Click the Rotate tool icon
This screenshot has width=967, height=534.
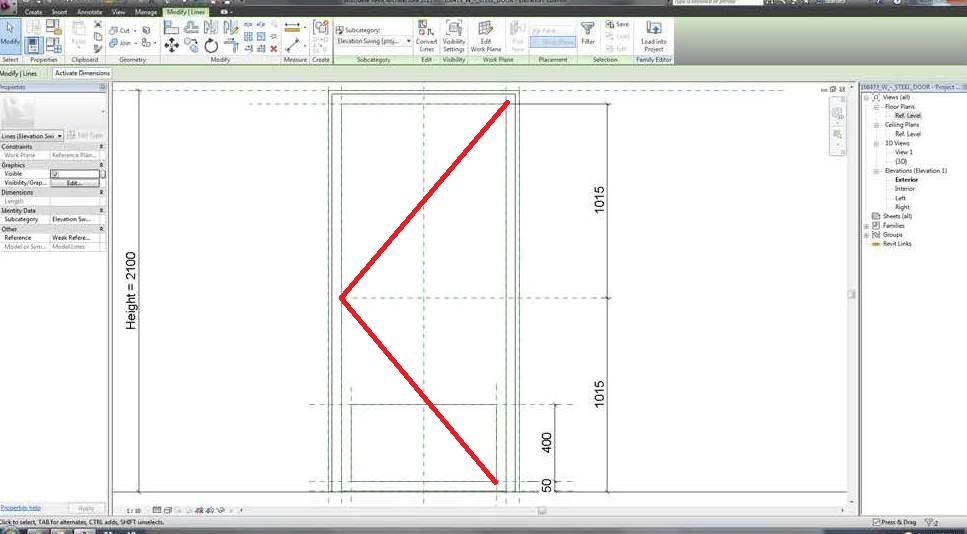(x=211, y=45)
